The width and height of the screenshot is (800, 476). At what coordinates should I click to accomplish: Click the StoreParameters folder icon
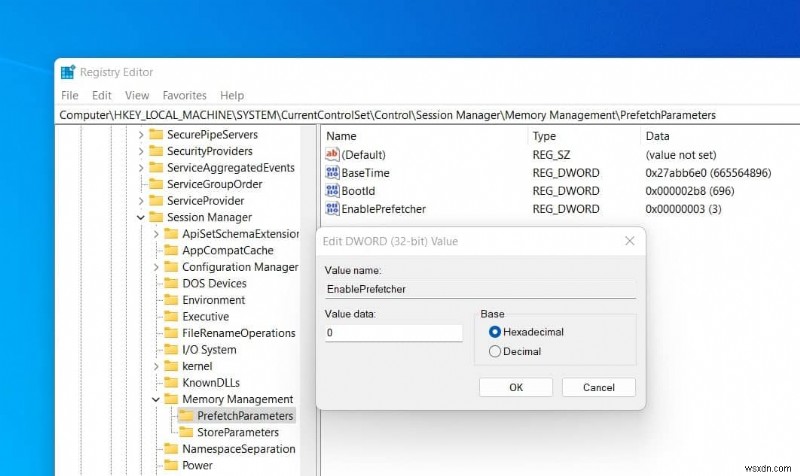pyautogui.click(x=186, y=432)
